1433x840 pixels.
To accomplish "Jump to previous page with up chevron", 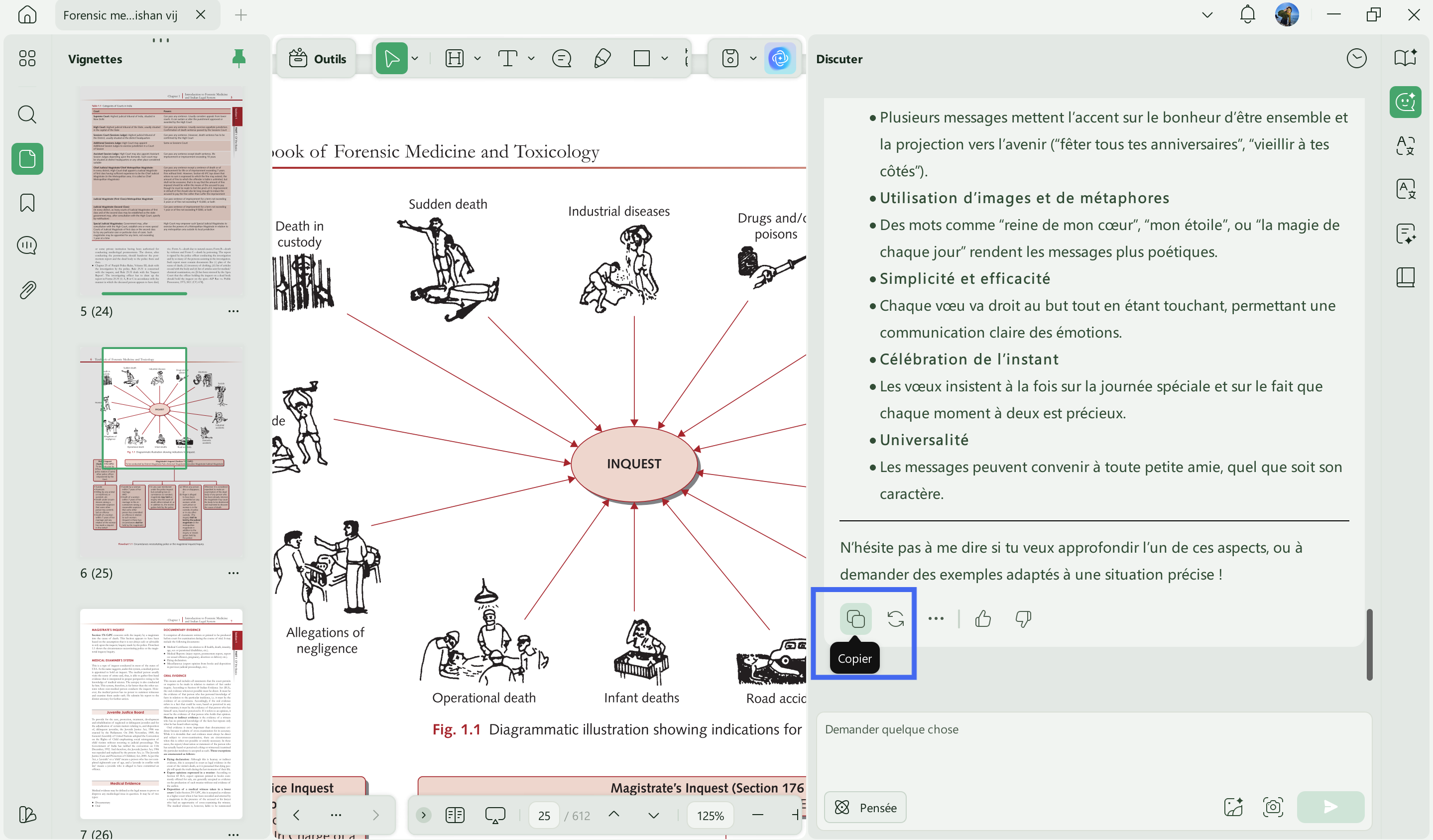I will (613, 815).
